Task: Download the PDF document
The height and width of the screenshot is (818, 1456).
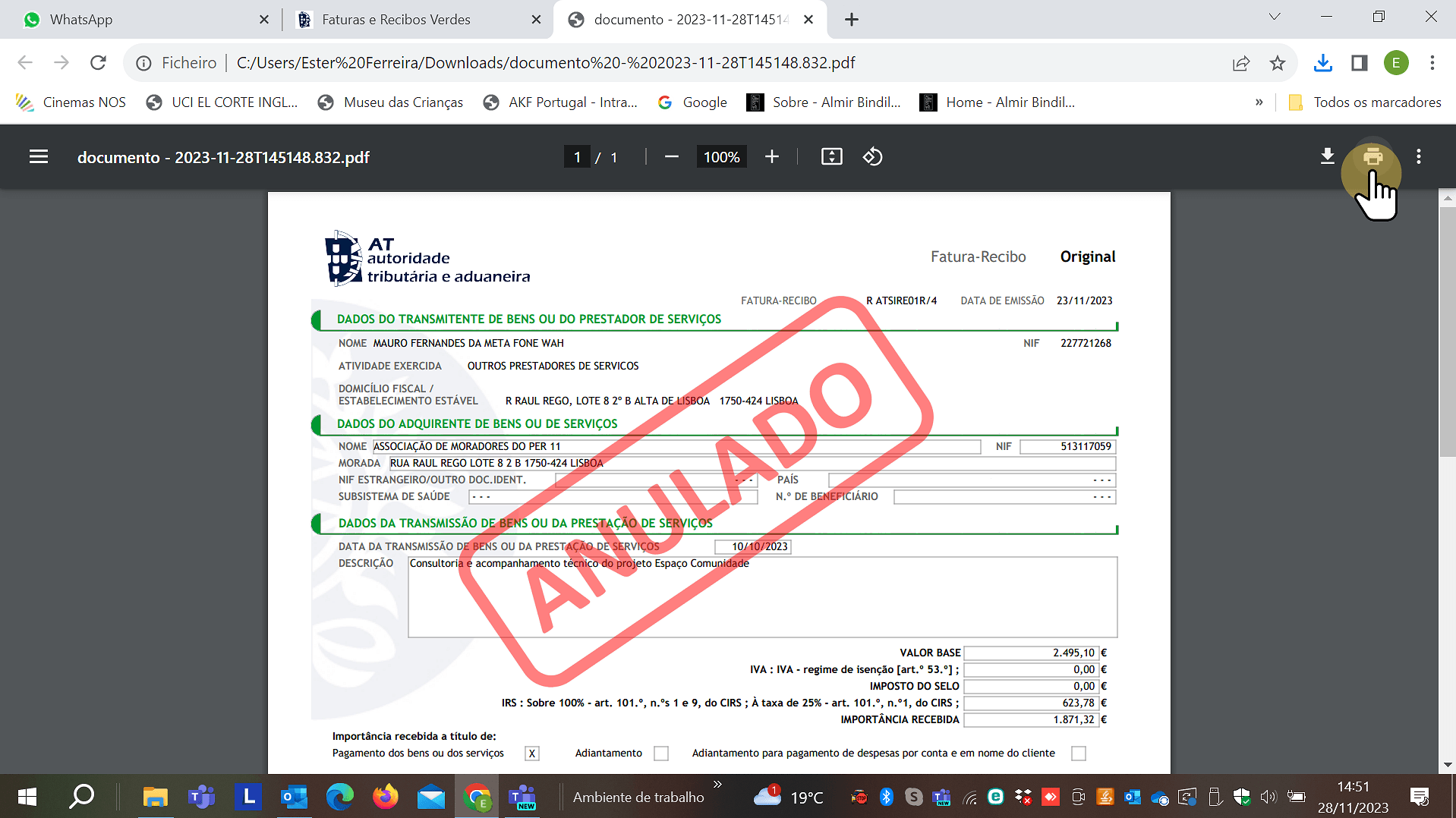Action: click(1327, 157)
